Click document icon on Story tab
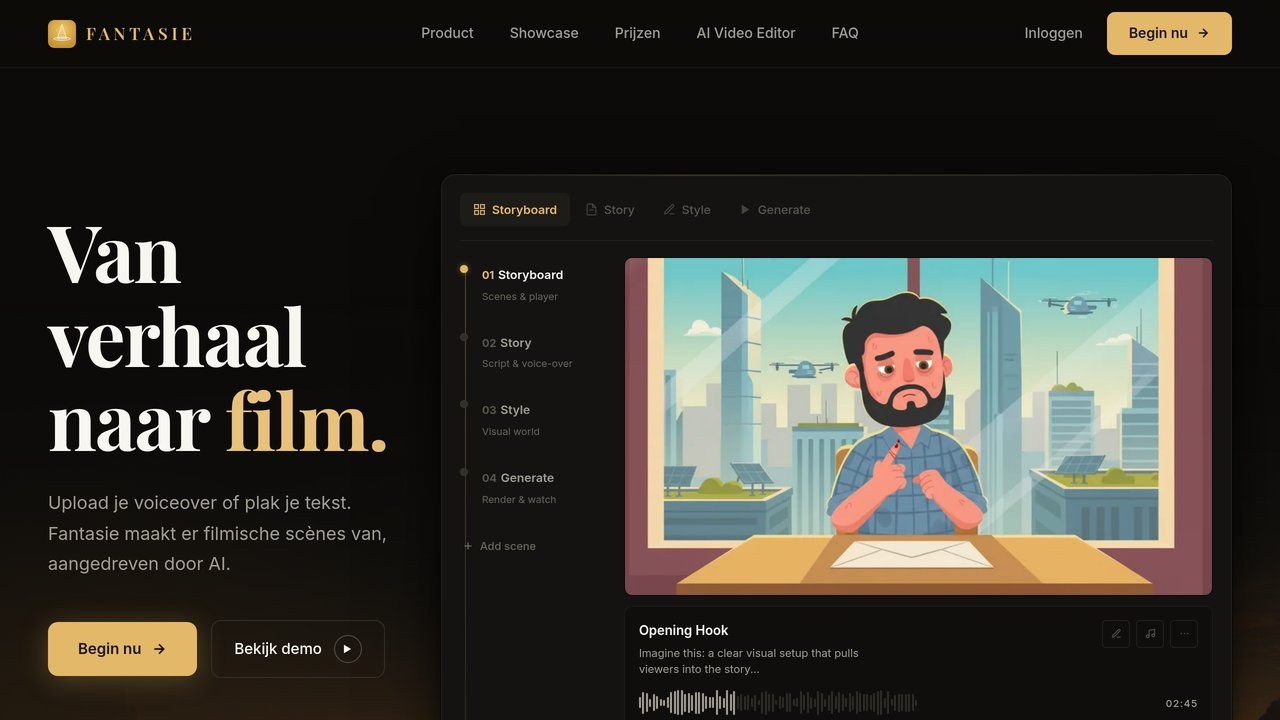This screenshot has height=720, width=1280. click(591, 210)
